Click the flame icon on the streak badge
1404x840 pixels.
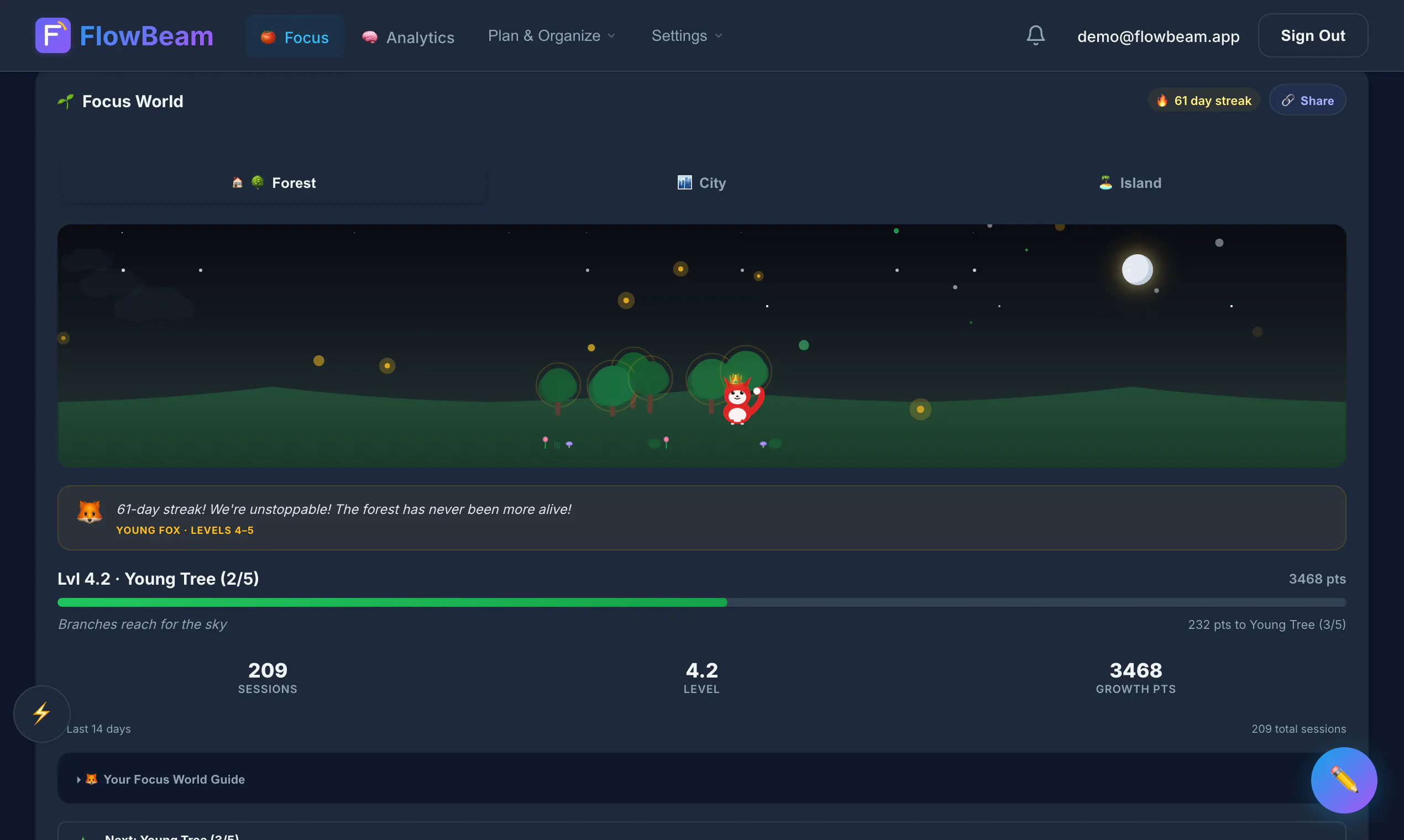point(1162,101)
